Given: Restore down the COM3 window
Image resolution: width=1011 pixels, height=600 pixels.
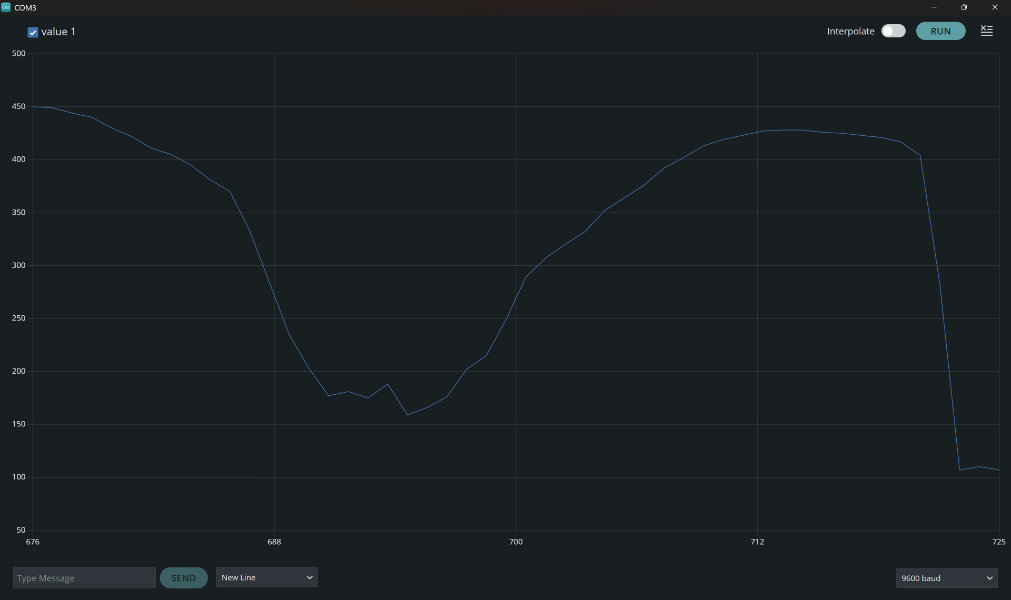Looking at the screenshot, I should tap(964, 7).
